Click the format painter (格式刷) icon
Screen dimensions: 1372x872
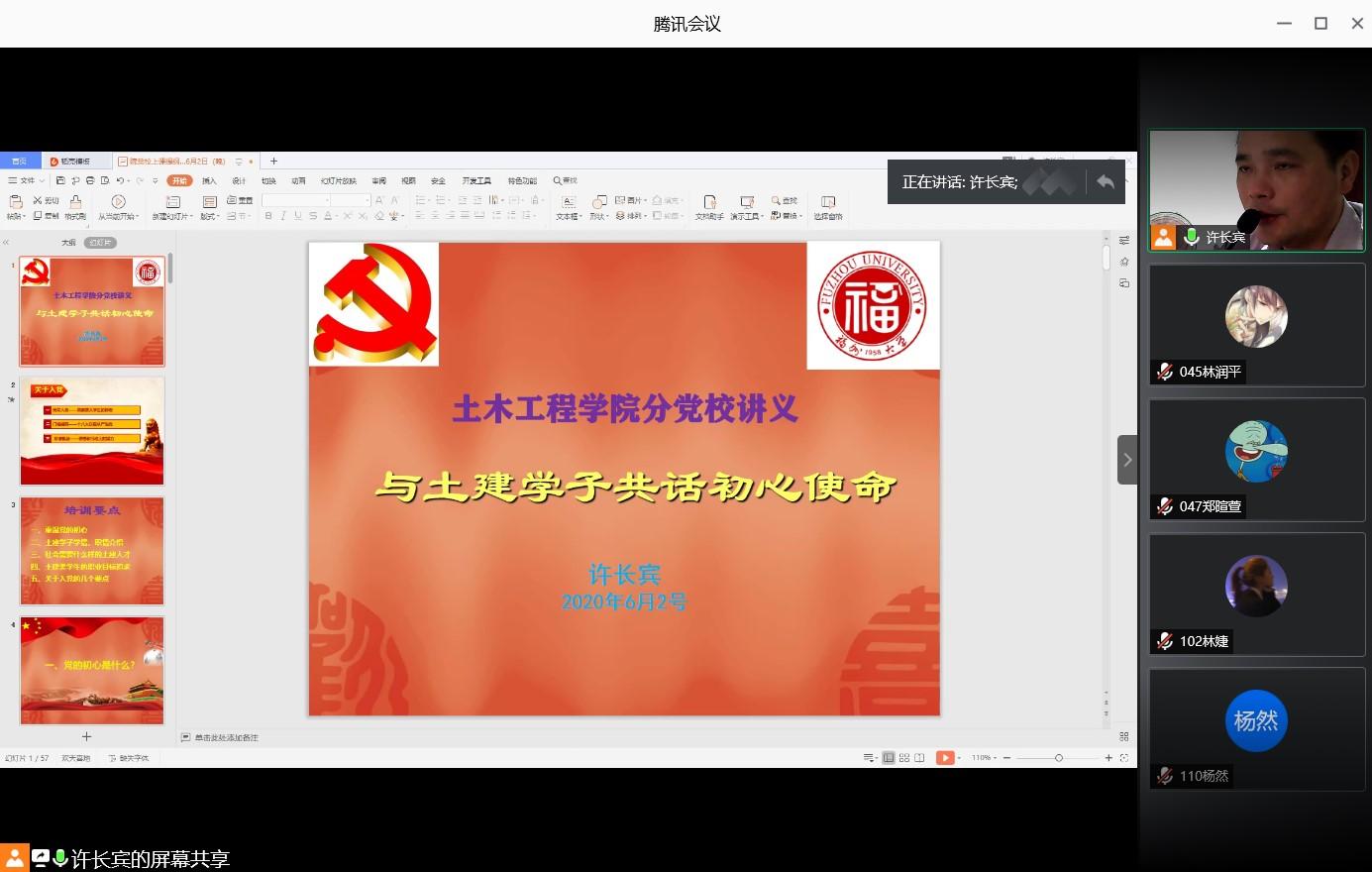(x=75, y=202)
